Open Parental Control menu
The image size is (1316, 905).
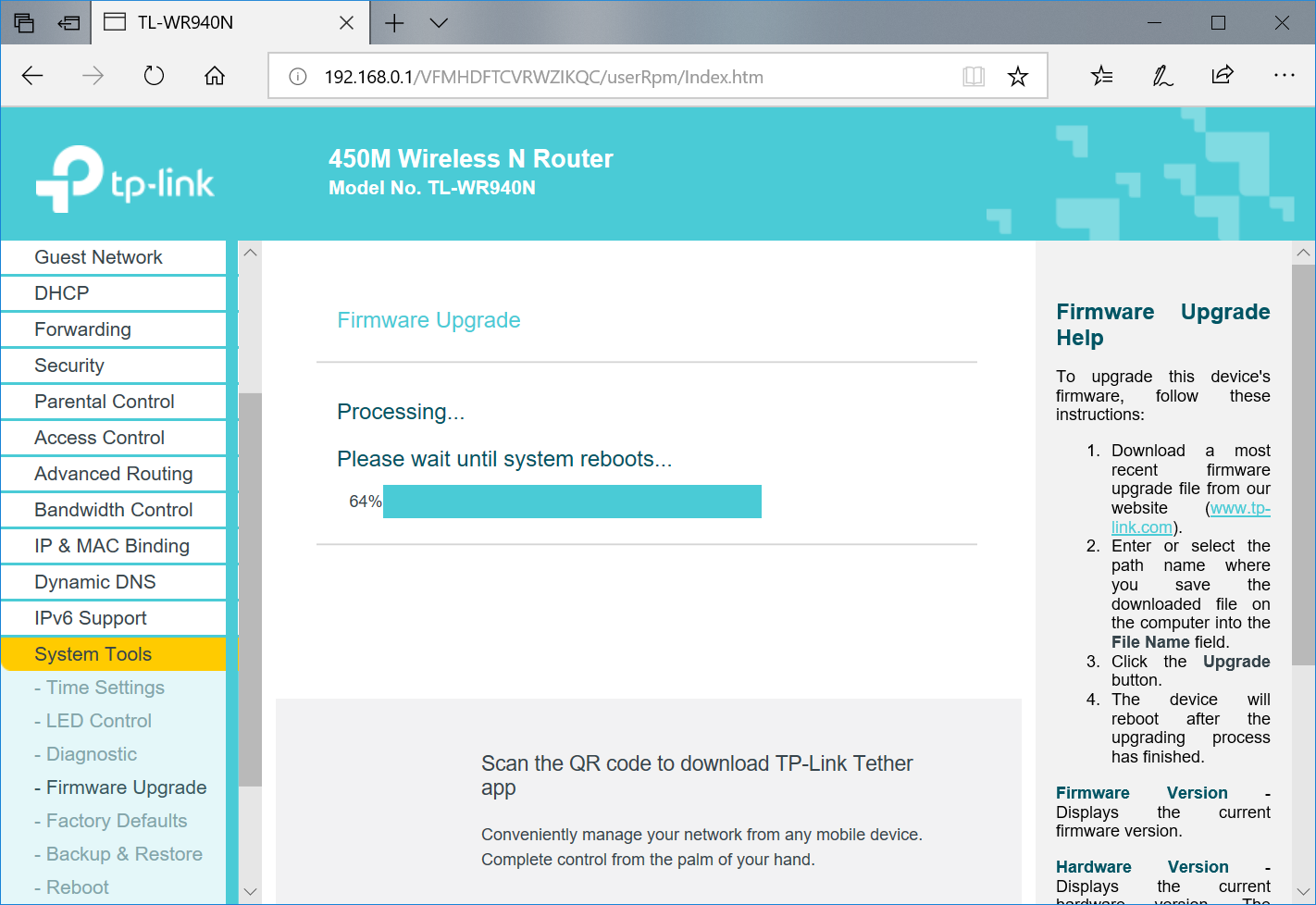click(113, 402)
